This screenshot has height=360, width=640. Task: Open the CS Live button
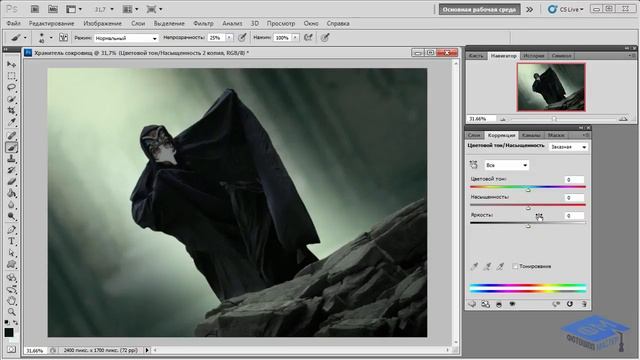pyautogui.click(x=566, y=9)
